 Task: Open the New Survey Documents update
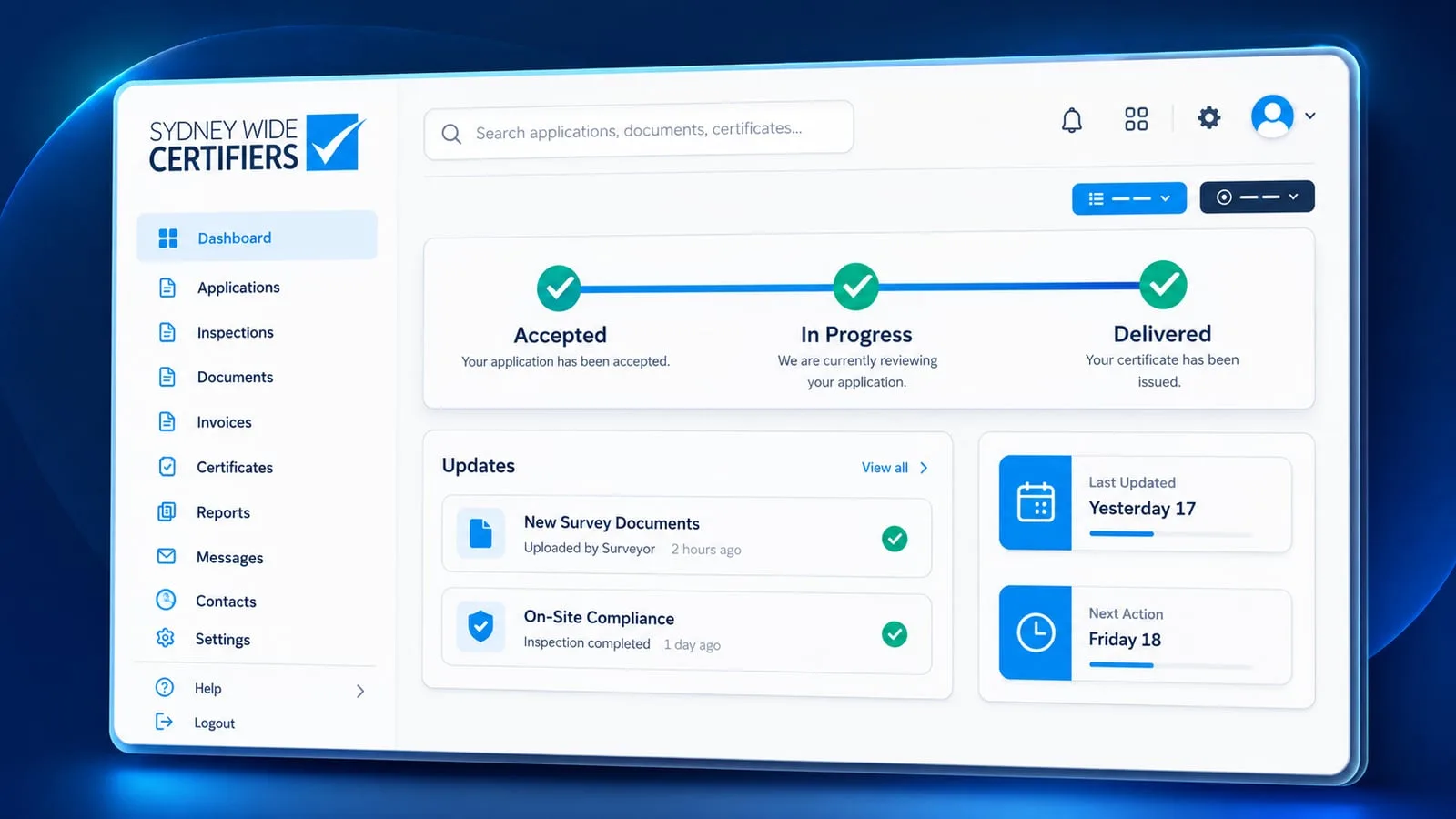(687, 537)
